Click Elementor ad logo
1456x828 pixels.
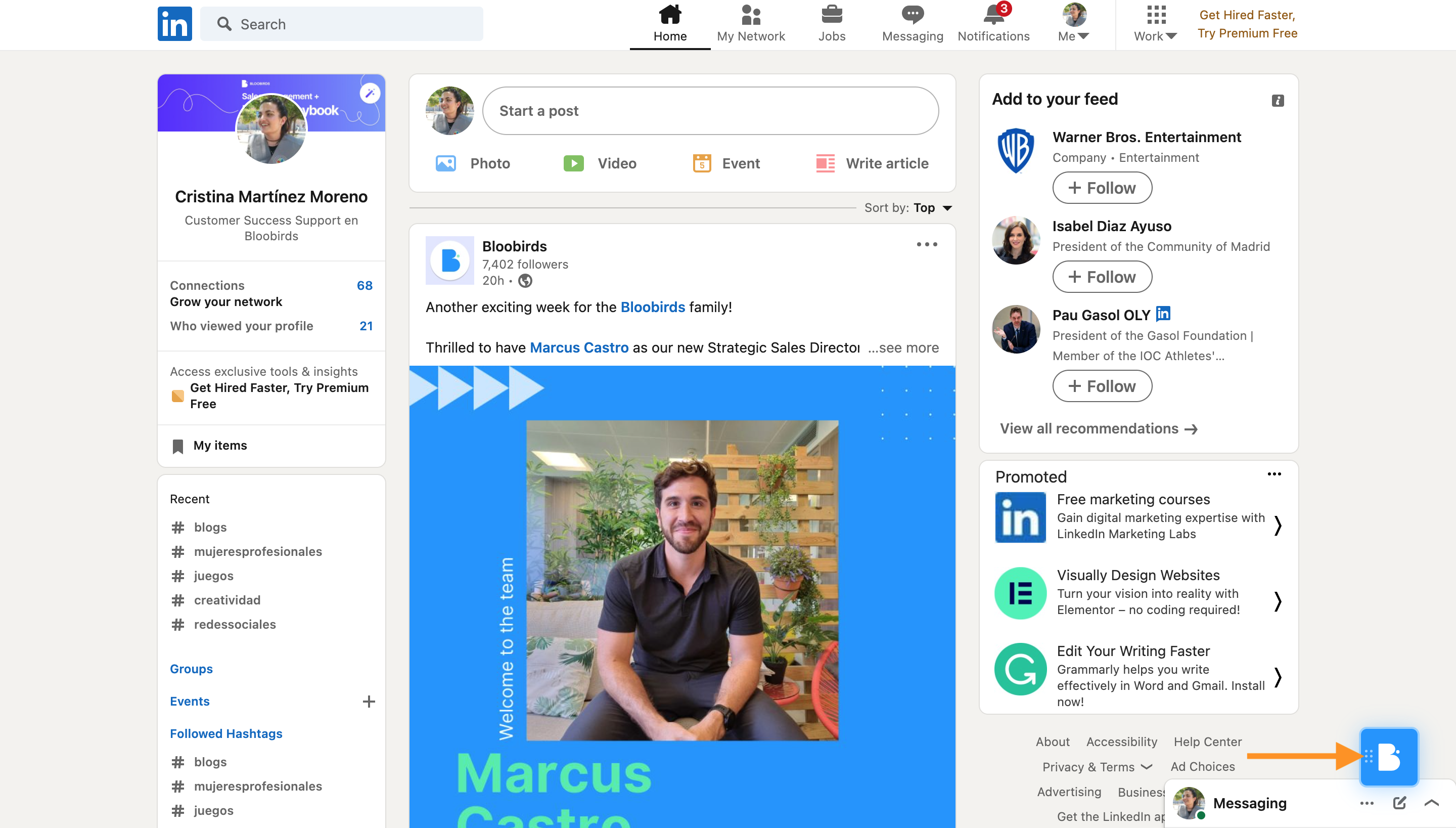pos(1020,593)
